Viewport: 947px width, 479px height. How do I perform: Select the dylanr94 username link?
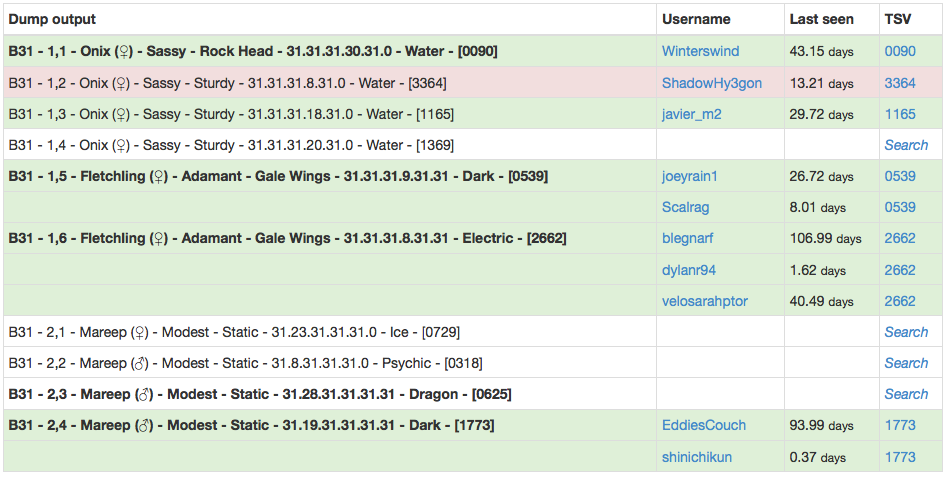[x=688, y=270]
